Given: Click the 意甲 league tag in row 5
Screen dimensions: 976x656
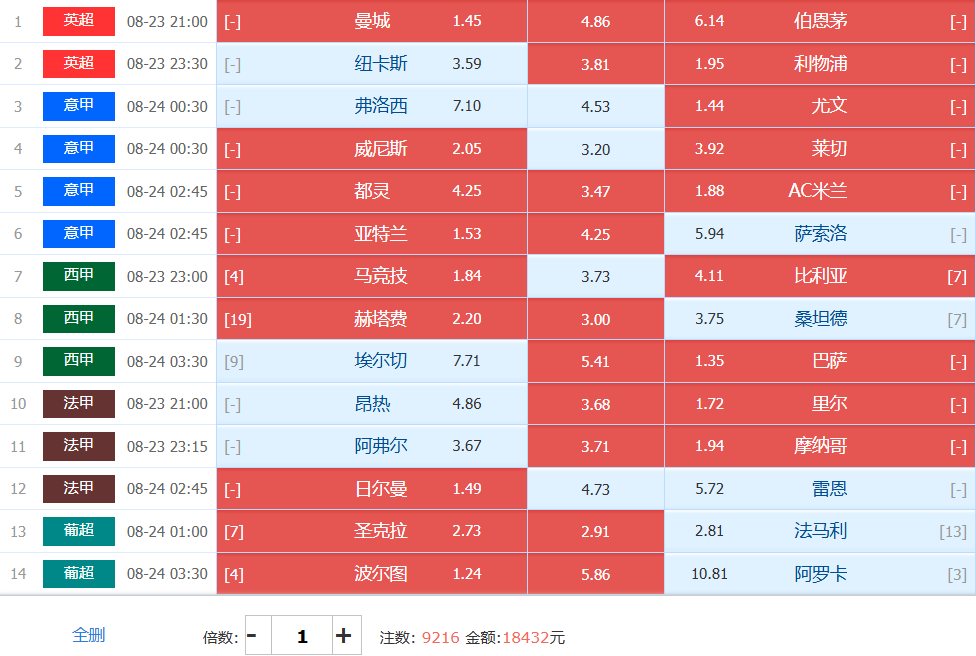Looking at the screenshot, I should pyautogui.click(x=79, y=191).
